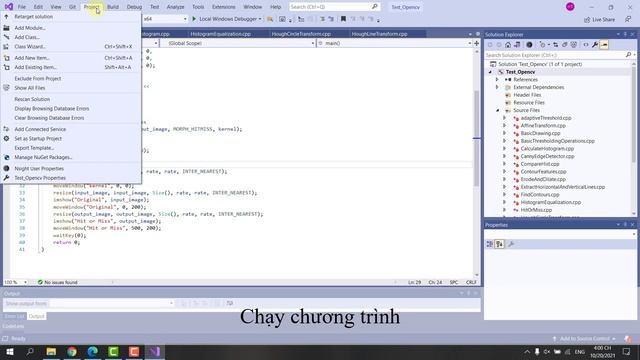Open Chrome from the taskbar
640x360 pixels.
tap(72, 351)
